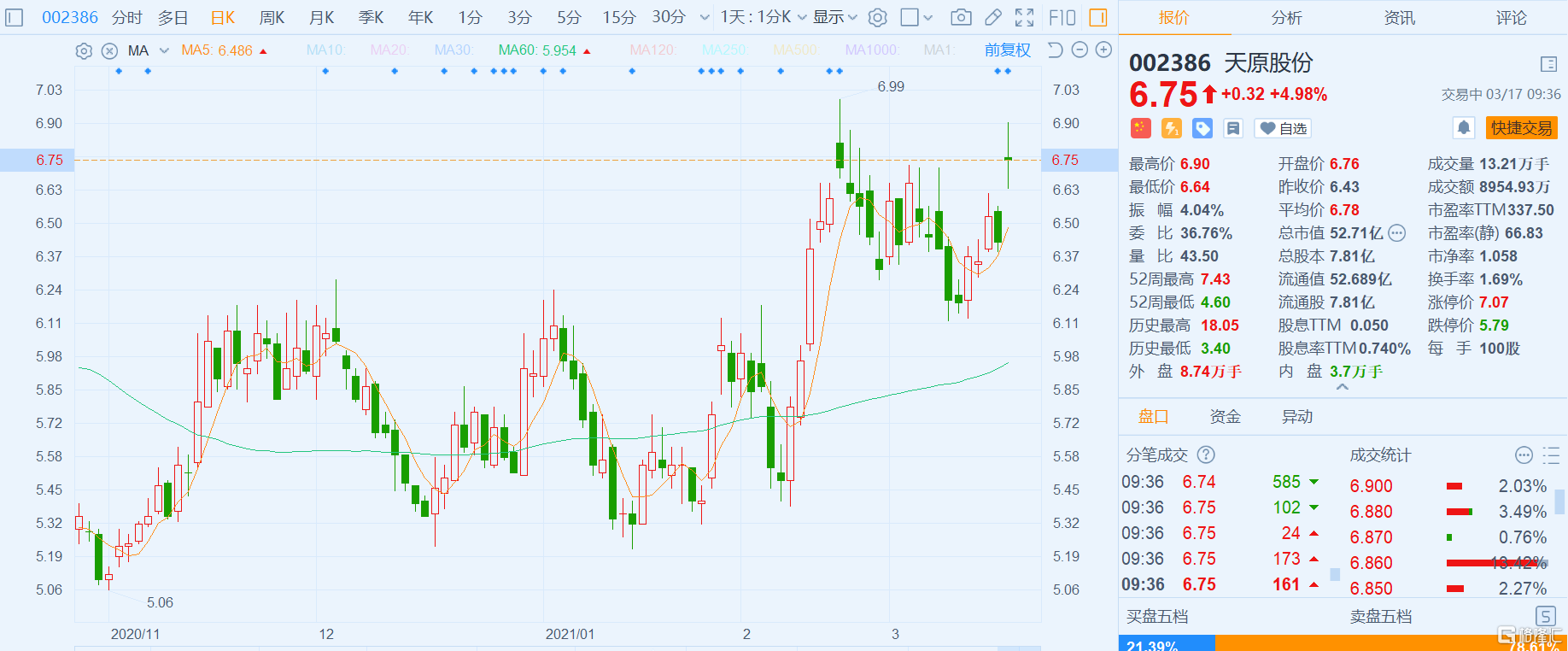Click the China market flag icon
The height and width of the screenshot is (651, 1568).
tap(1140, 128)
